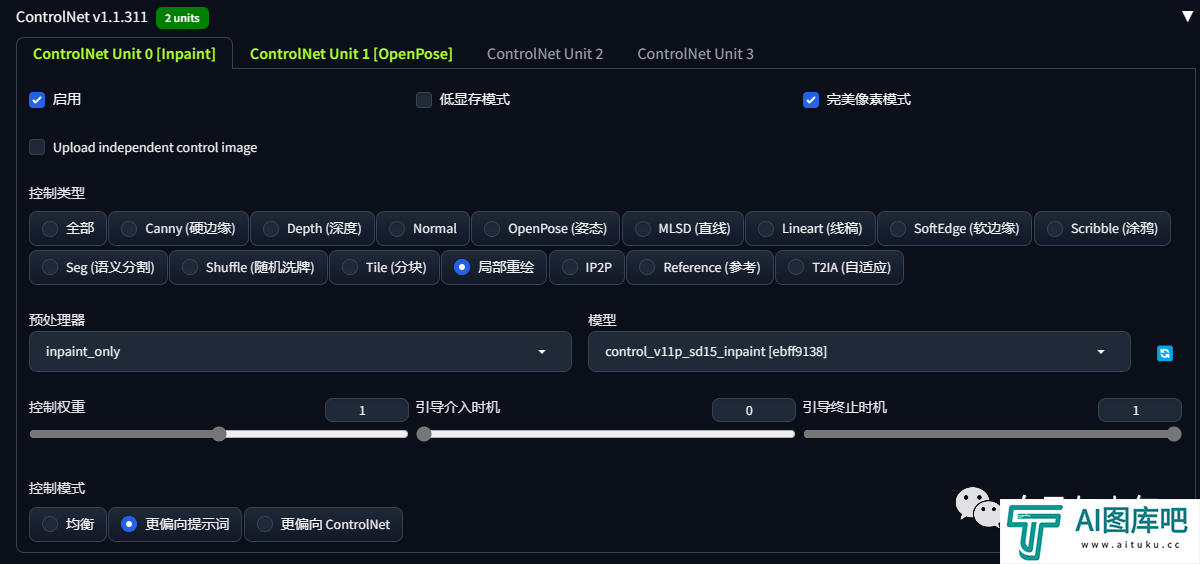This screenshot has height=564, width=1200.
Task: Switch to ControlNet Unit 2 tab
Action: tap(545, 54)
